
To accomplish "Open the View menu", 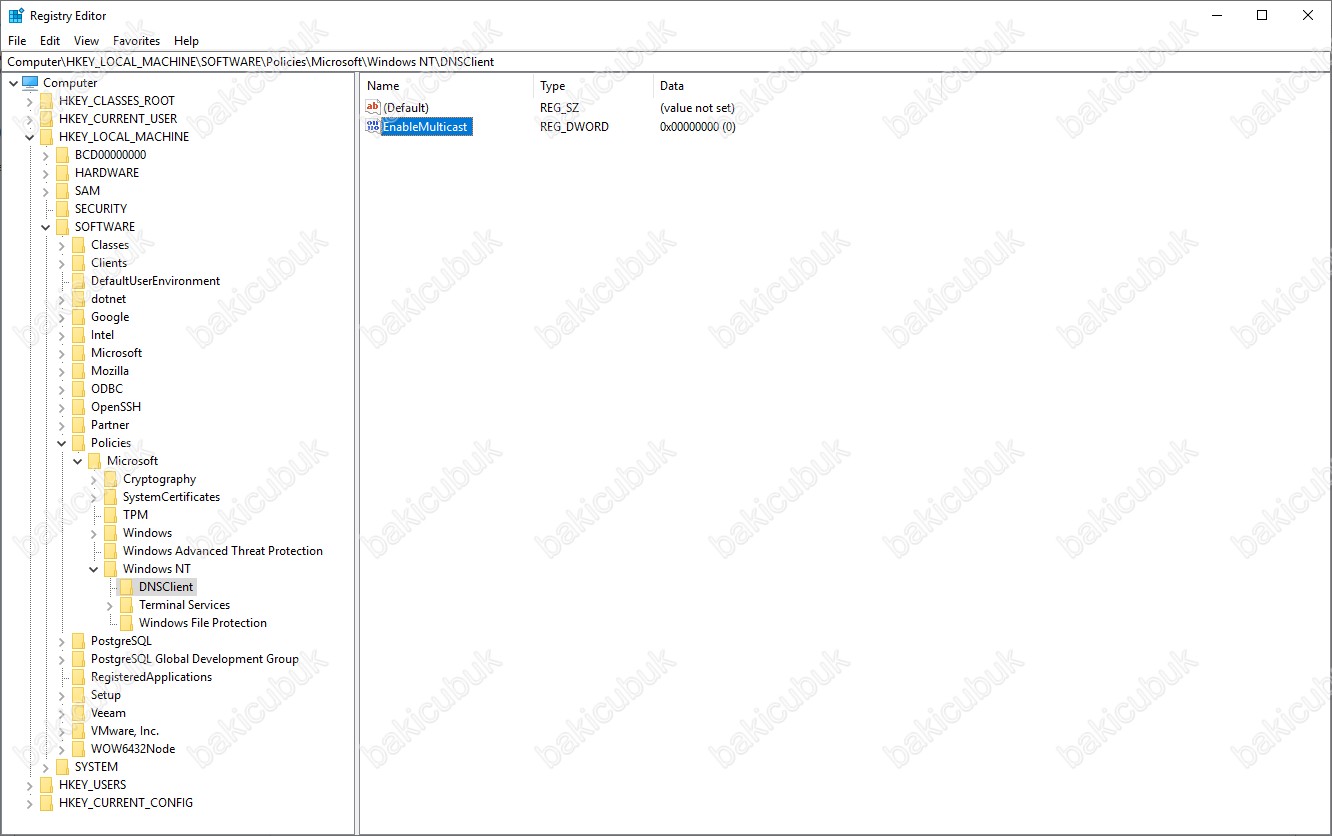I will pos(86,41).
